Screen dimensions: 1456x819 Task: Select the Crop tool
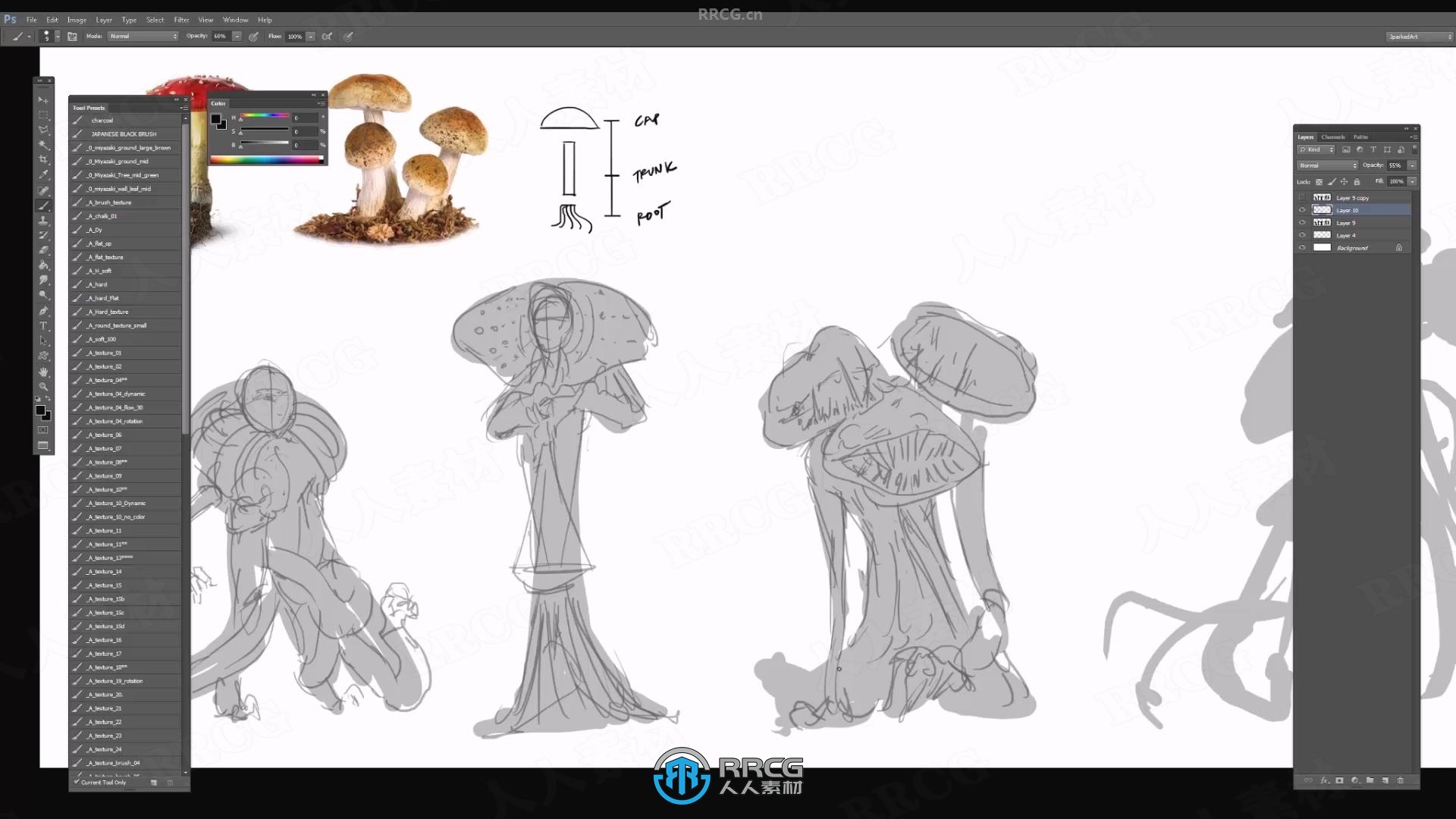tap(43, 160)
